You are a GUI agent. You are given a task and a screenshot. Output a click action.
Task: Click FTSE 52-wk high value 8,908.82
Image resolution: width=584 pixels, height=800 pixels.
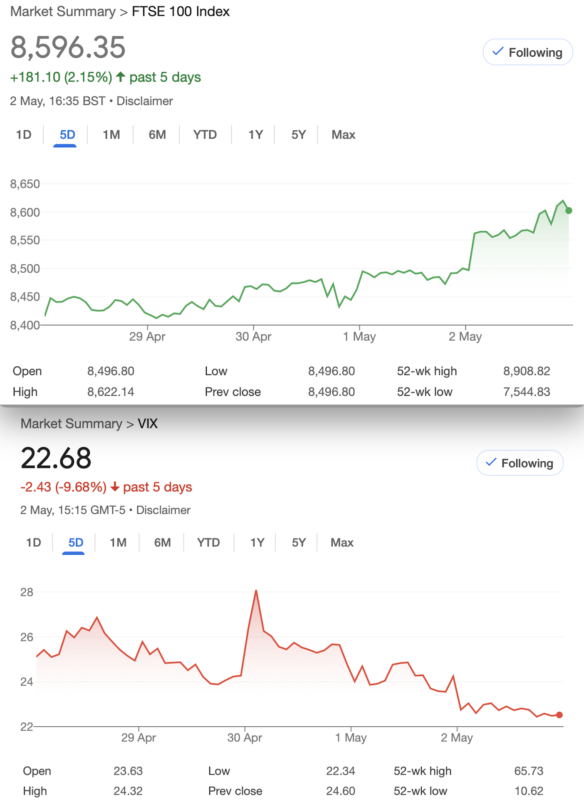[x=527, y=371]
